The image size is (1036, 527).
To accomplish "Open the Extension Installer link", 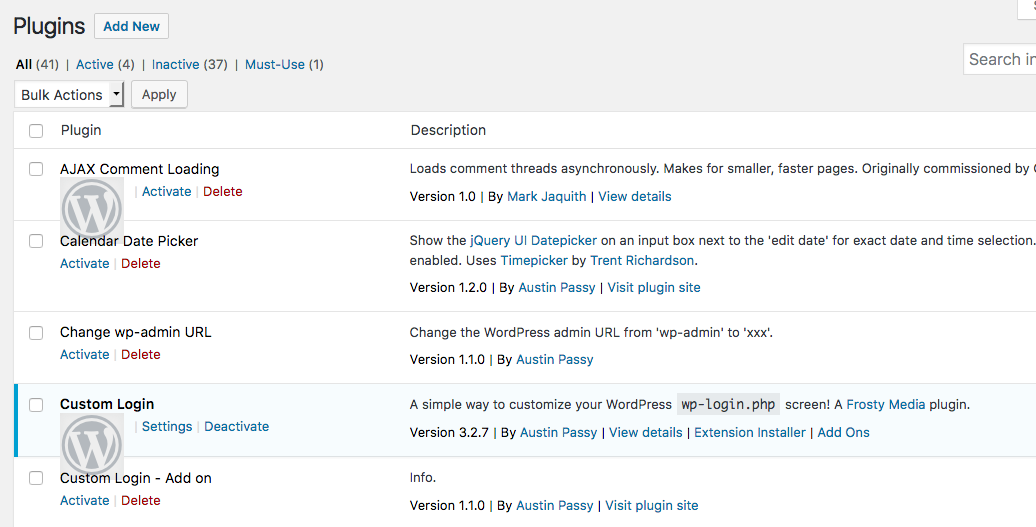I will [x=750, y=433].
